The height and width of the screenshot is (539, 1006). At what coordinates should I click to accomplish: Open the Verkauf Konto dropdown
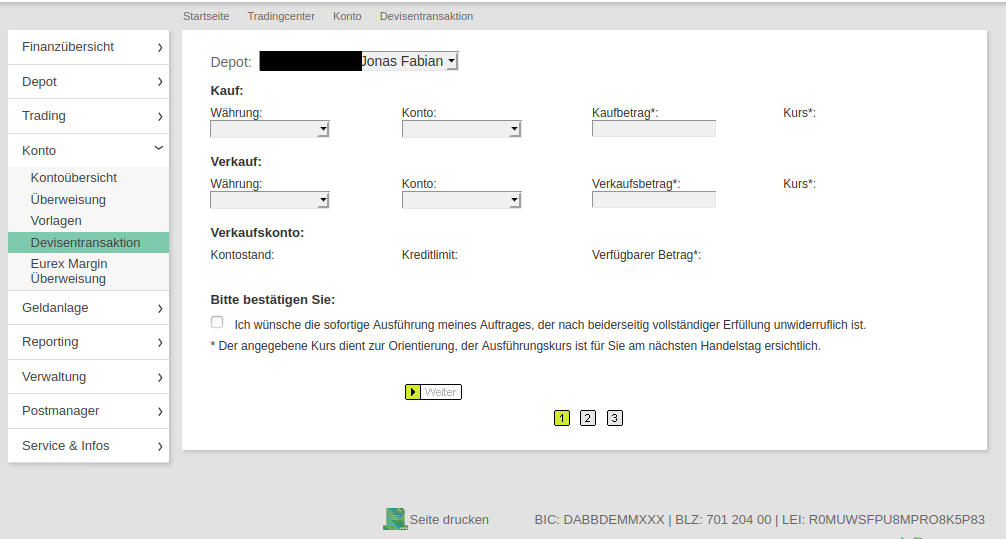(x=461, y=200)
